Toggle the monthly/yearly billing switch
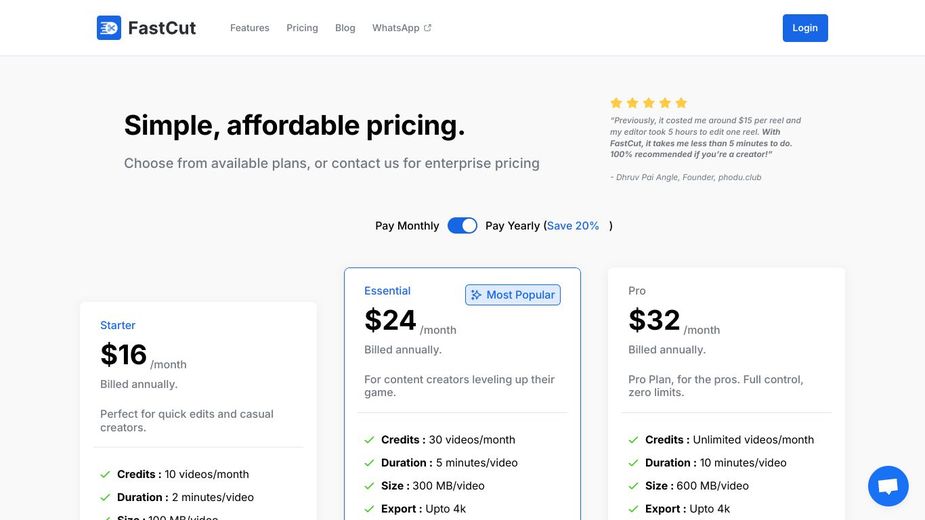Image resolution: width=925 pixels, height=520 pixels. click(x=462, y=226)
